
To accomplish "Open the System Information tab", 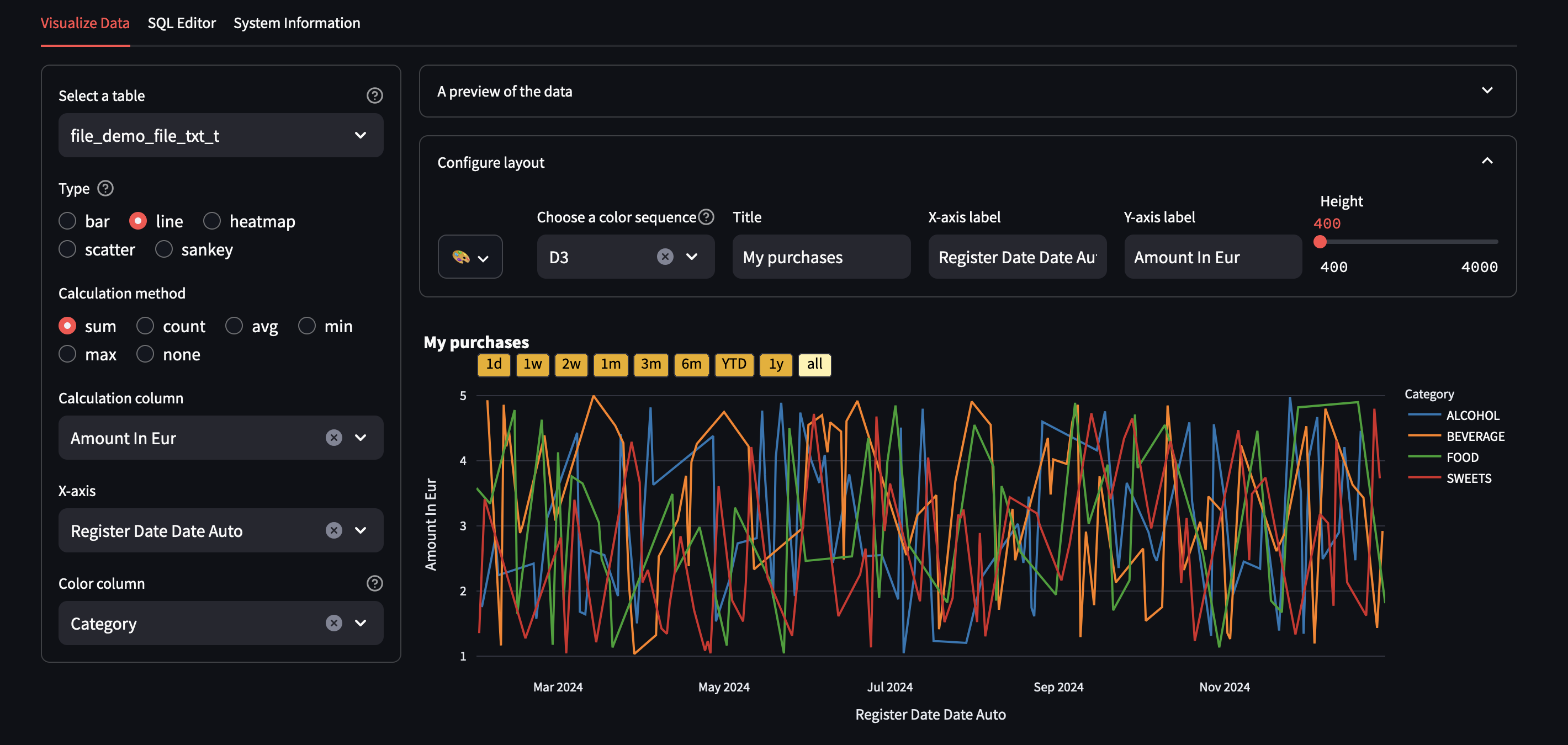I will click(x=296, y=23).
